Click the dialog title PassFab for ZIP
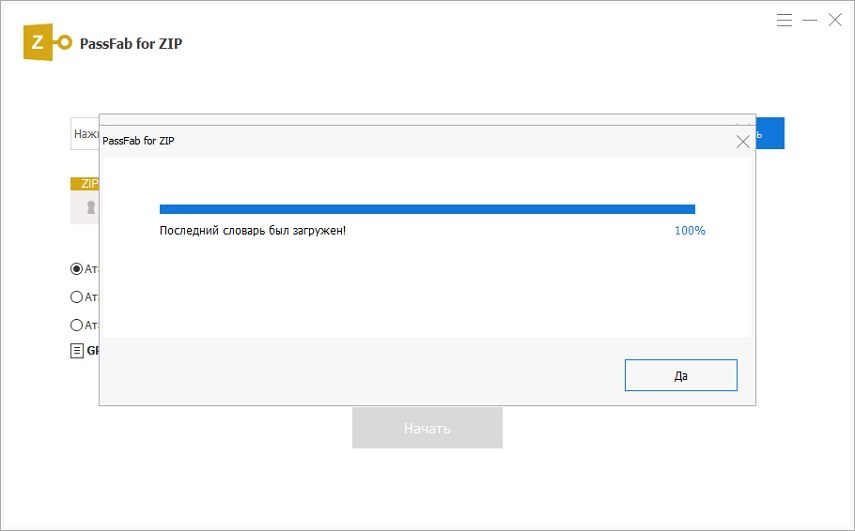 click(139, 141)
